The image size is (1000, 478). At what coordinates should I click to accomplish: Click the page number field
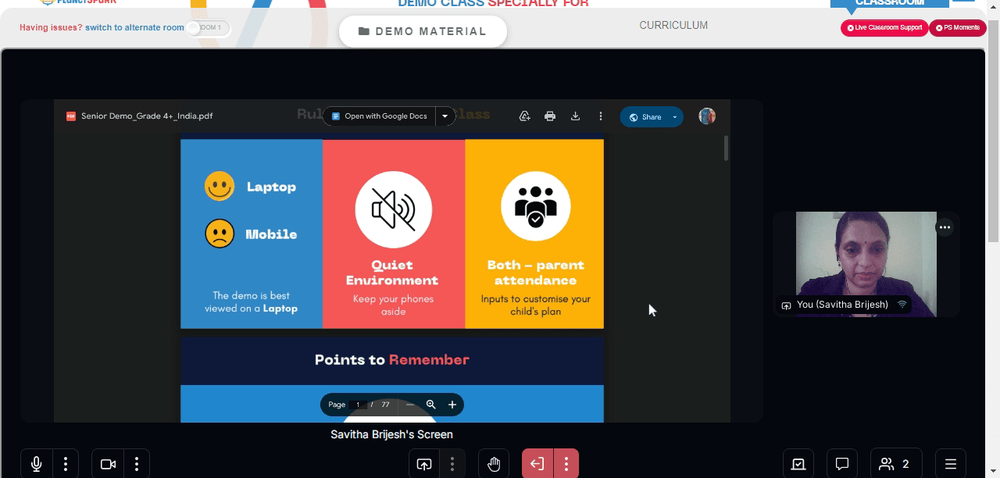click(x=358, y=405)
